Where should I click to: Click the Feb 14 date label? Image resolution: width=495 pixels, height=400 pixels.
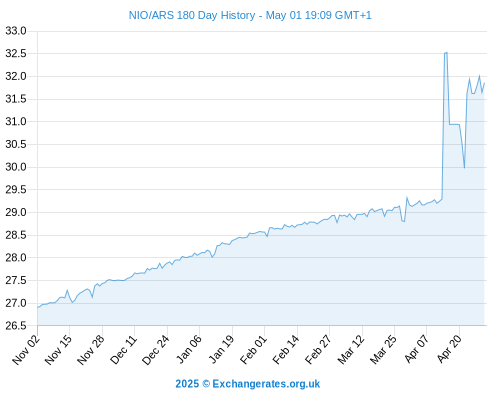coord(286,350)
